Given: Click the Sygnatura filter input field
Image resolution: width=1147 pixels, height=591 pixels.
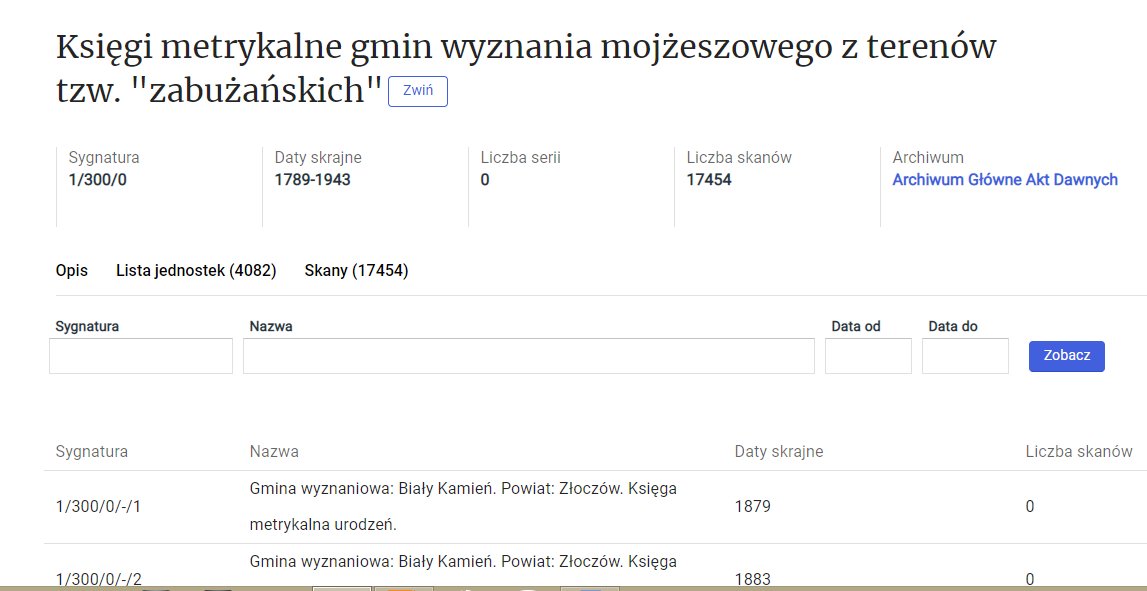Looking at the screenshot, I should 141,356.
